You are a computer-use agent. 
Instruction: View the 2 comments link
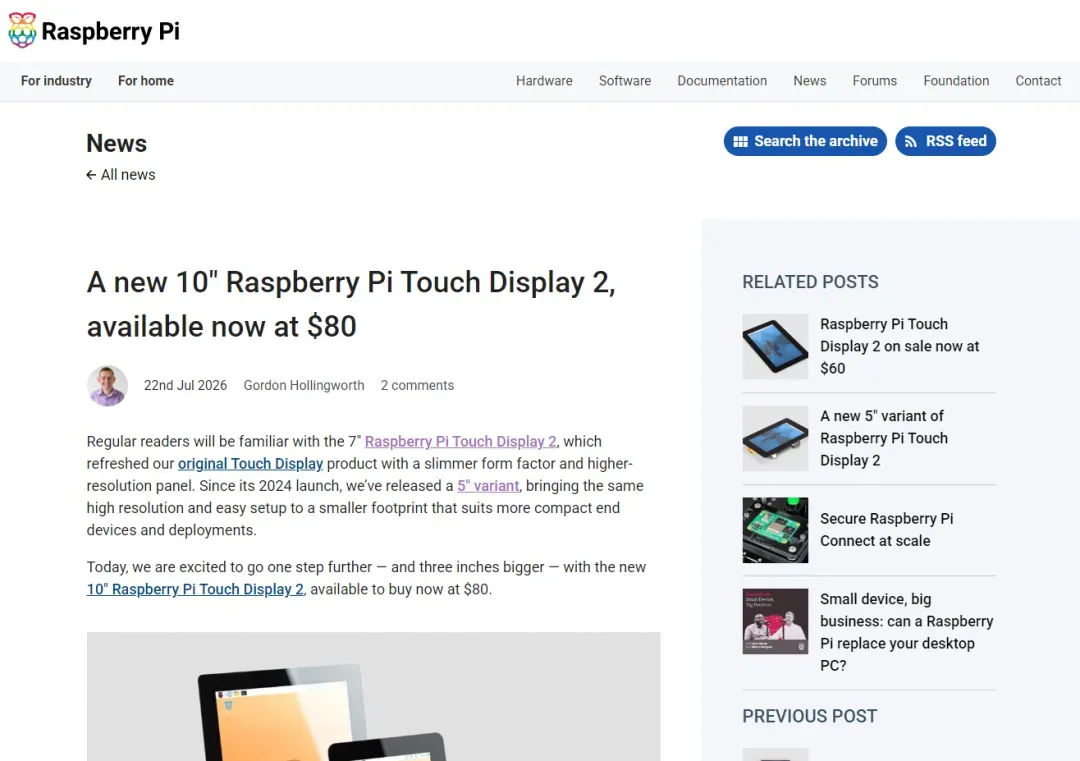tap(417, 386)
